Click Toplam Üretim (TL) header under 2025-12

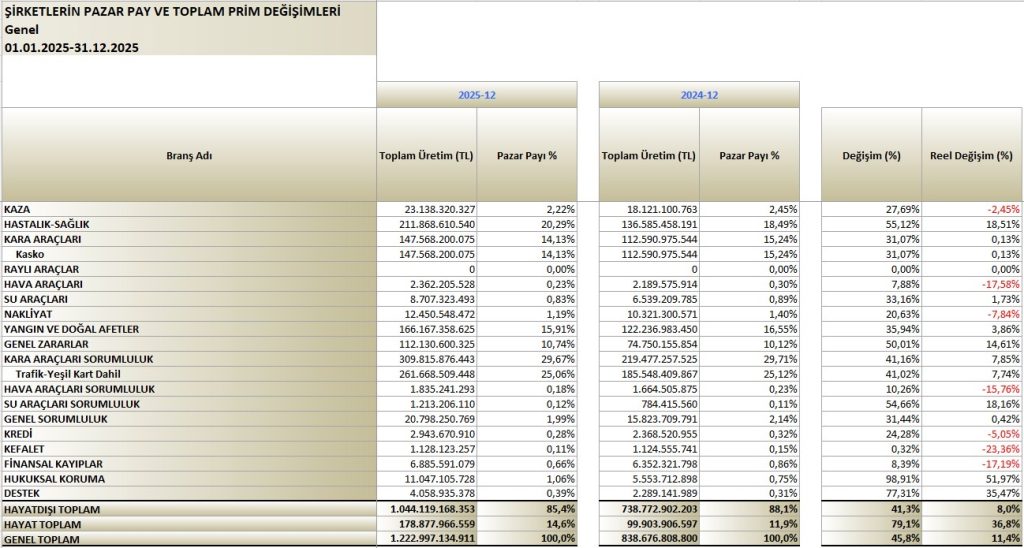(426, 156)
